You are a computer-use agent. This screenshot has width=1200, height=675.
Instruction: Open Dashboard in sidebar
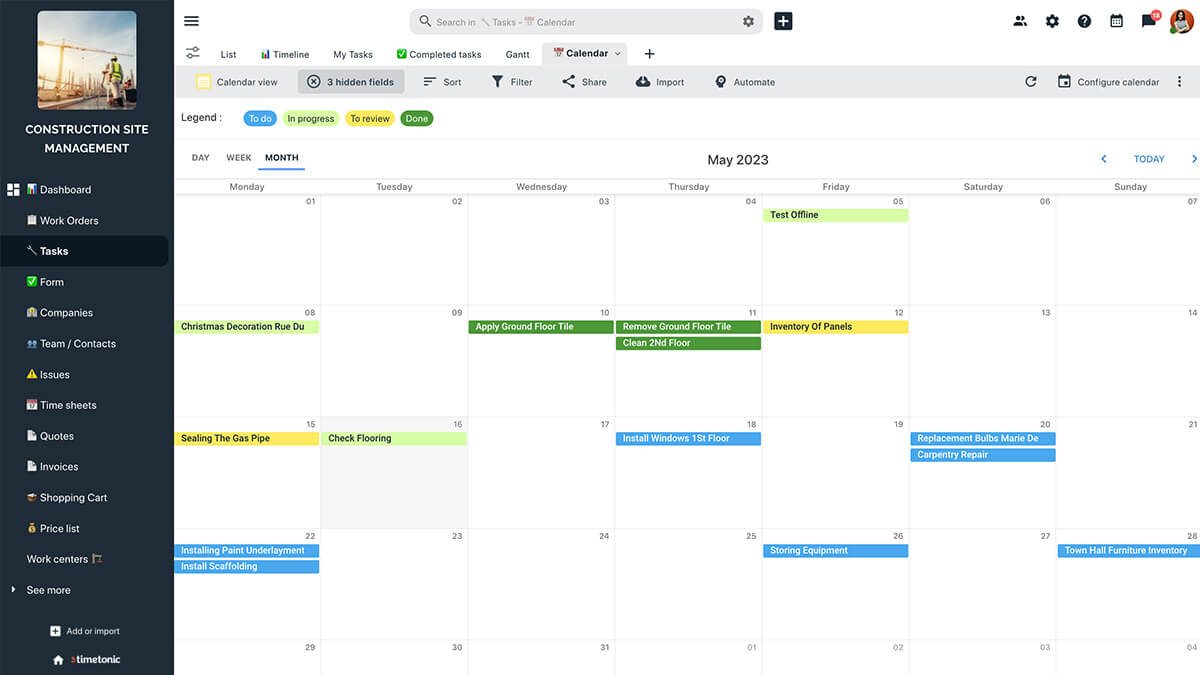(x=59, y=190)
